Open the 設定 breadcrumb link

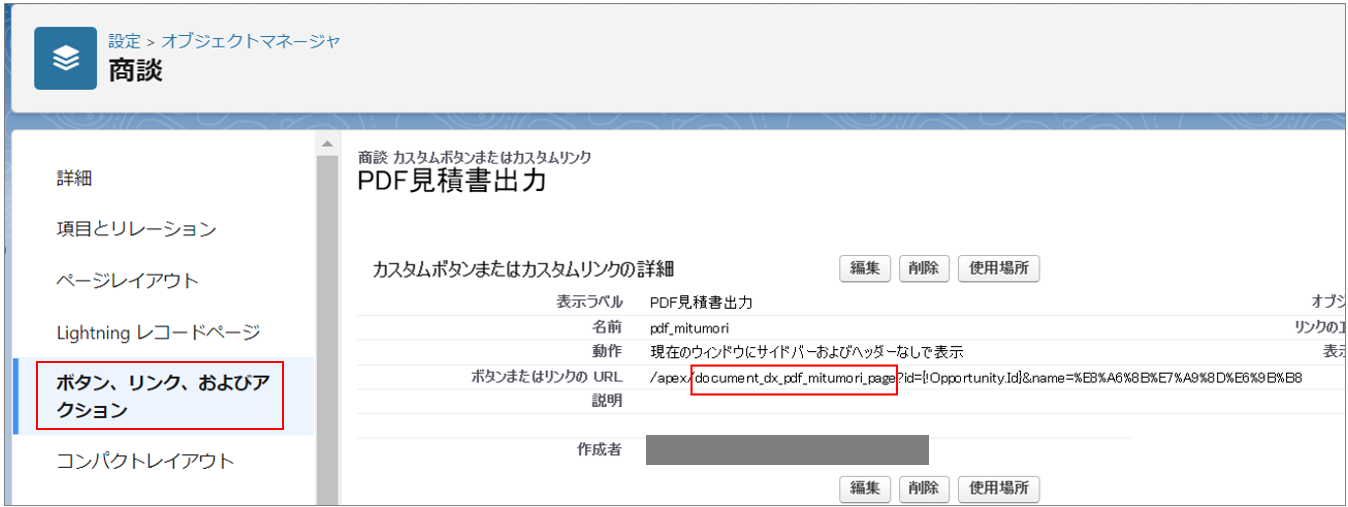tap(125, 41)
